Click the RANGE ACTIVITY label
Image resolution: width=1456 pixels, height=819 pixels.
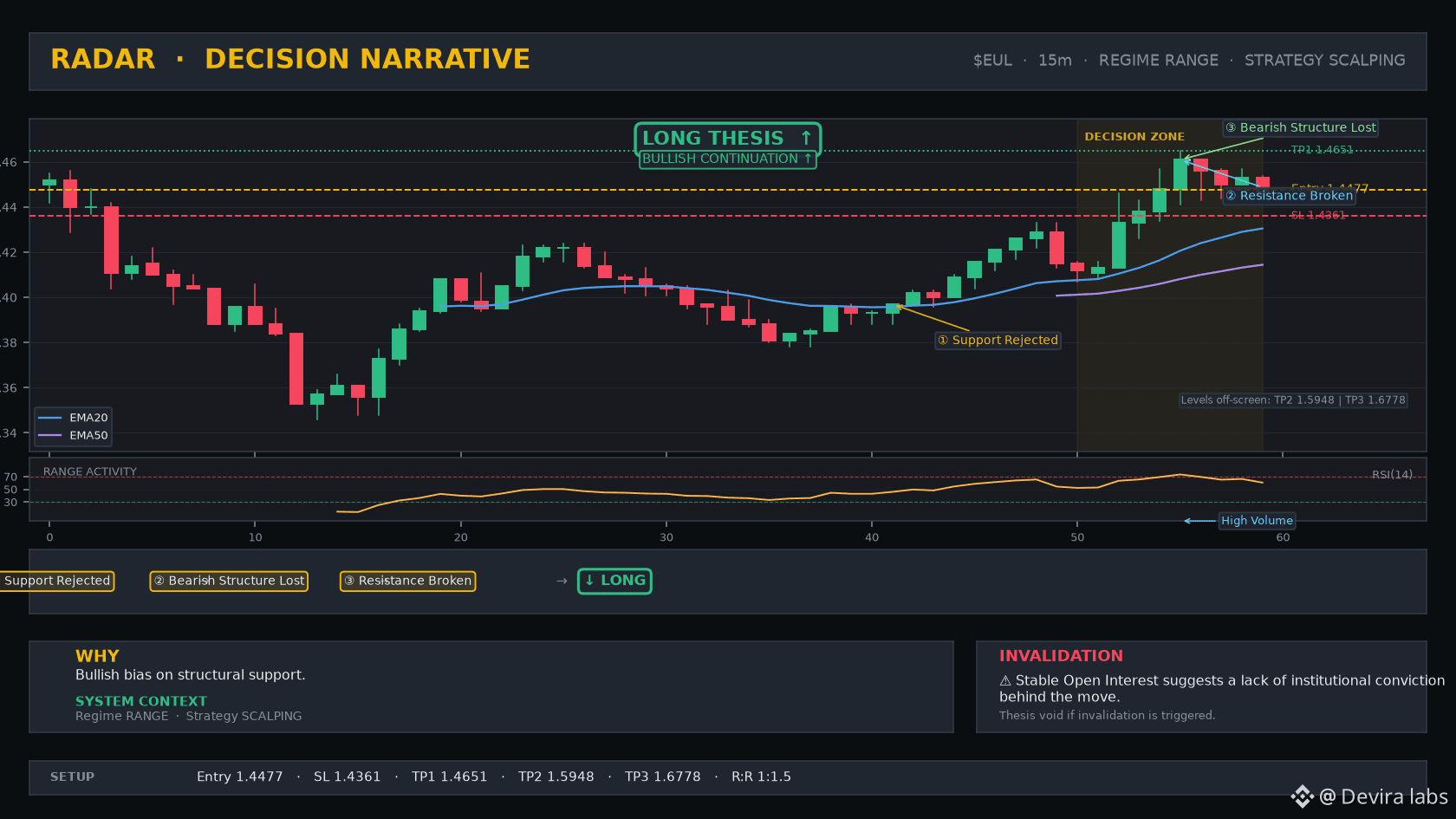point(90,472)
